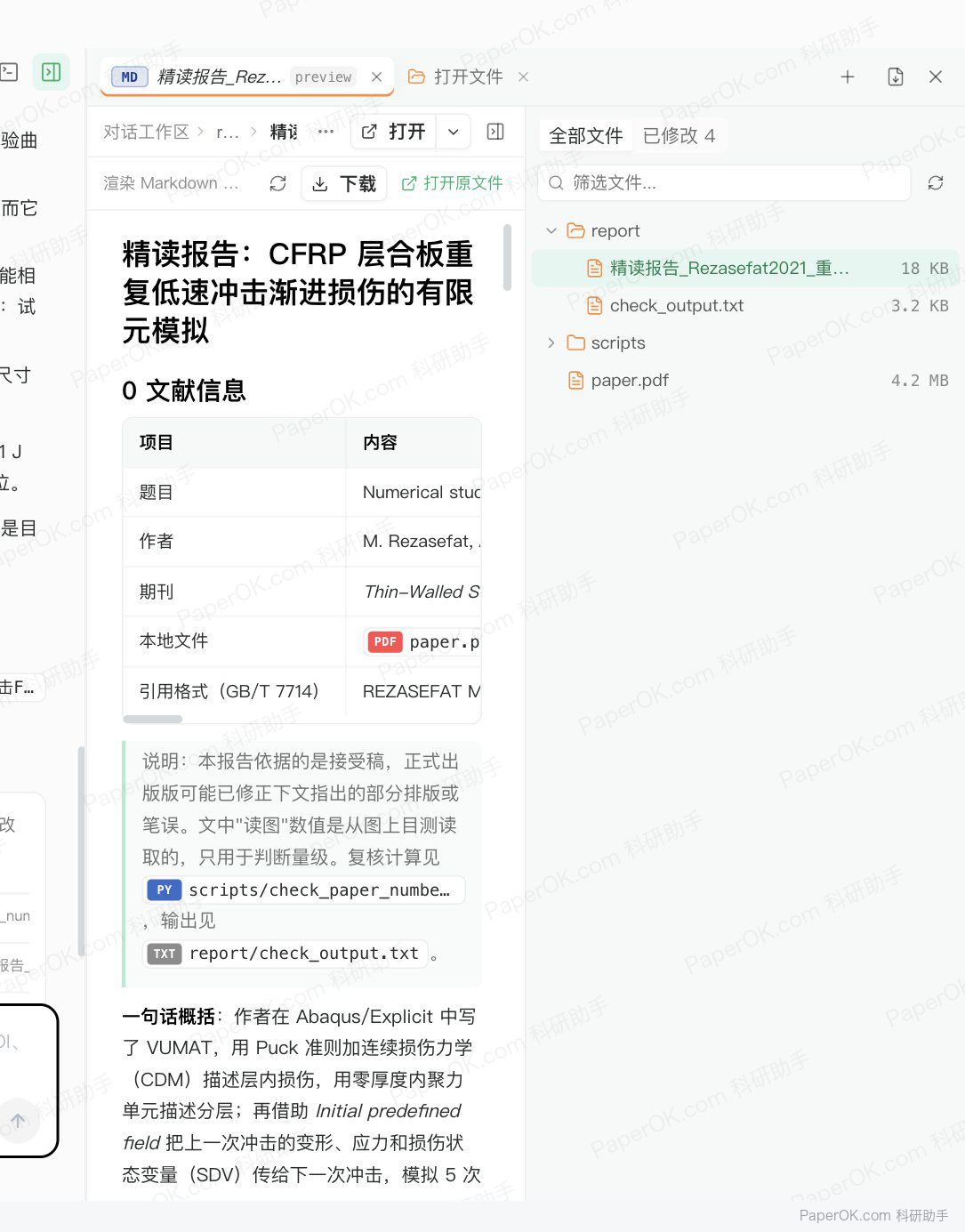Viewport: 965px width, 1232px height.
Task: Click the 下载 download button
Action: click(344, 183)
